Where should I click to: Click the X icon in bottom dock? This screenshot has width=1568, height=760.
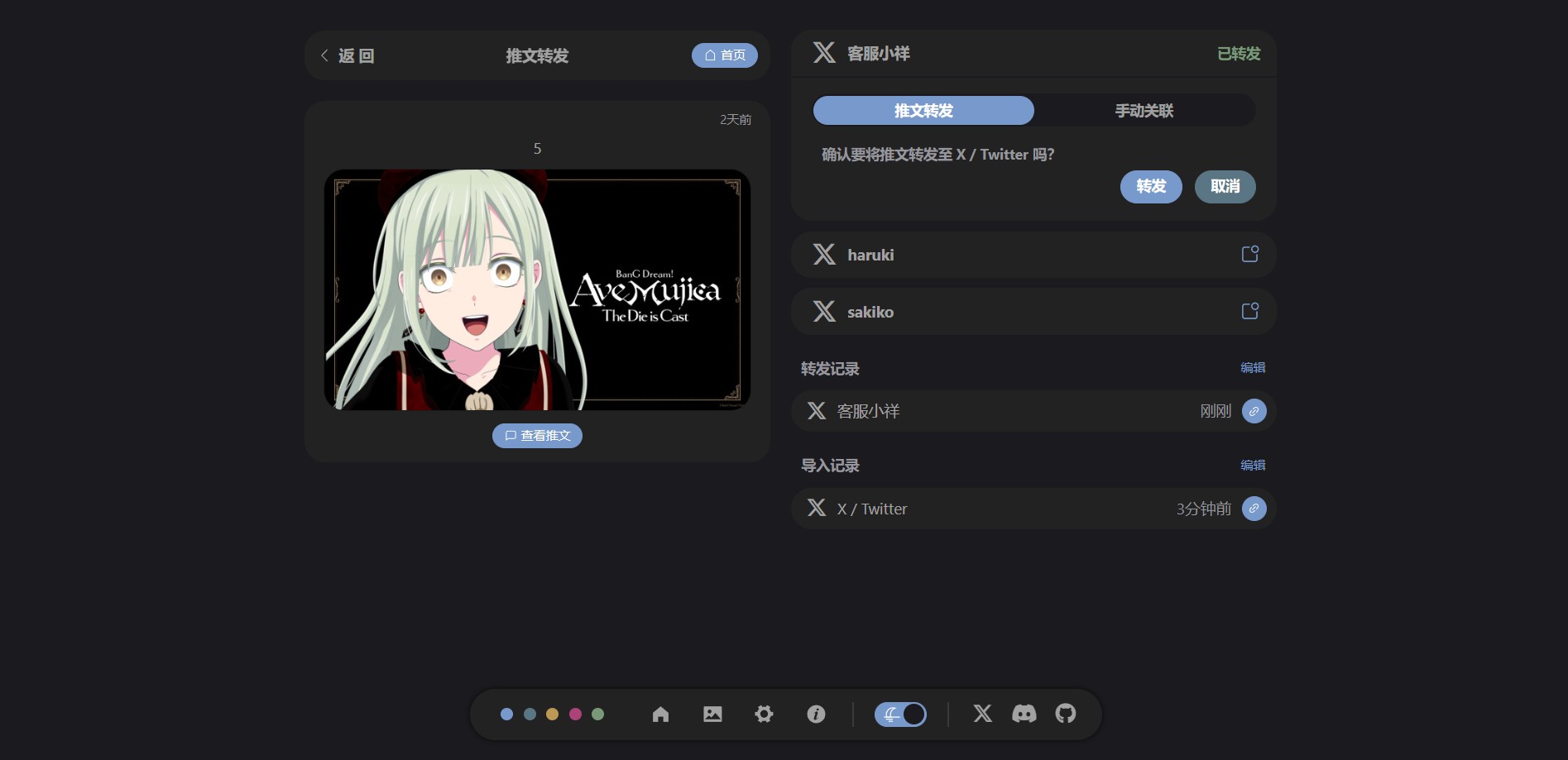coord(982,714)
